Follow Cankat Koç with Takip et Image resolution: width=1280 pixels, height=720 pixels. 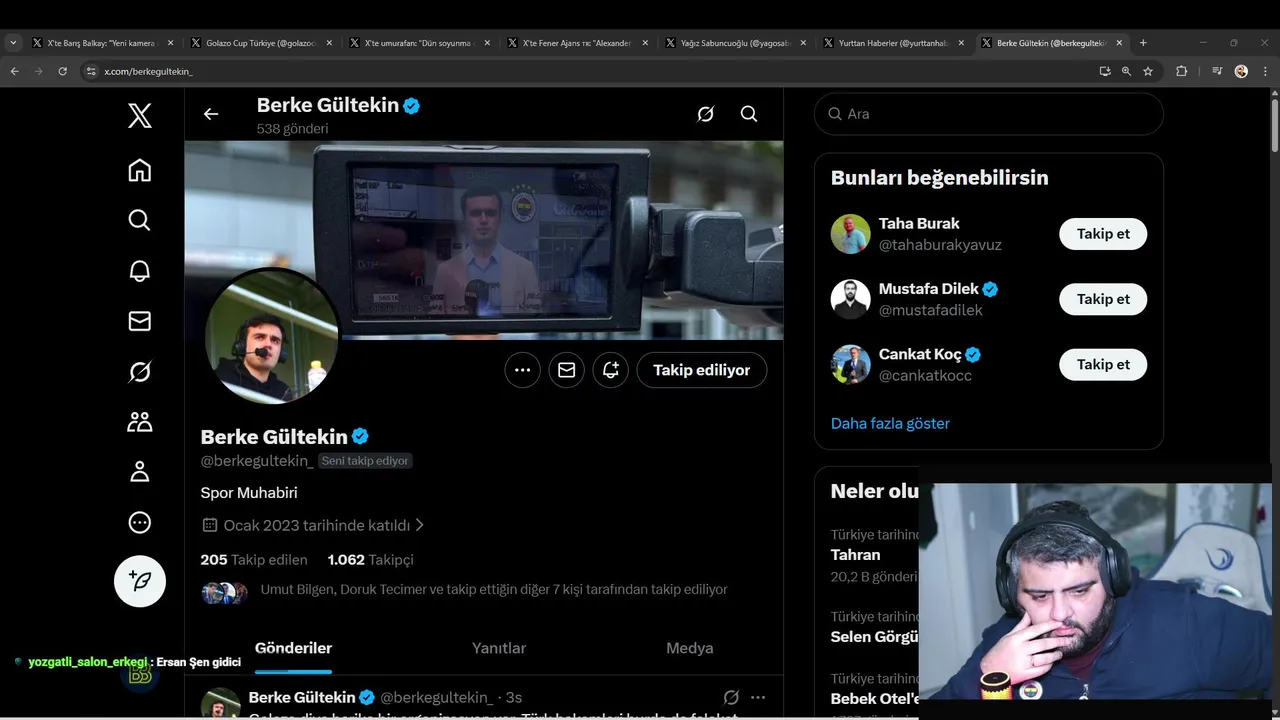coord(1103,364)
